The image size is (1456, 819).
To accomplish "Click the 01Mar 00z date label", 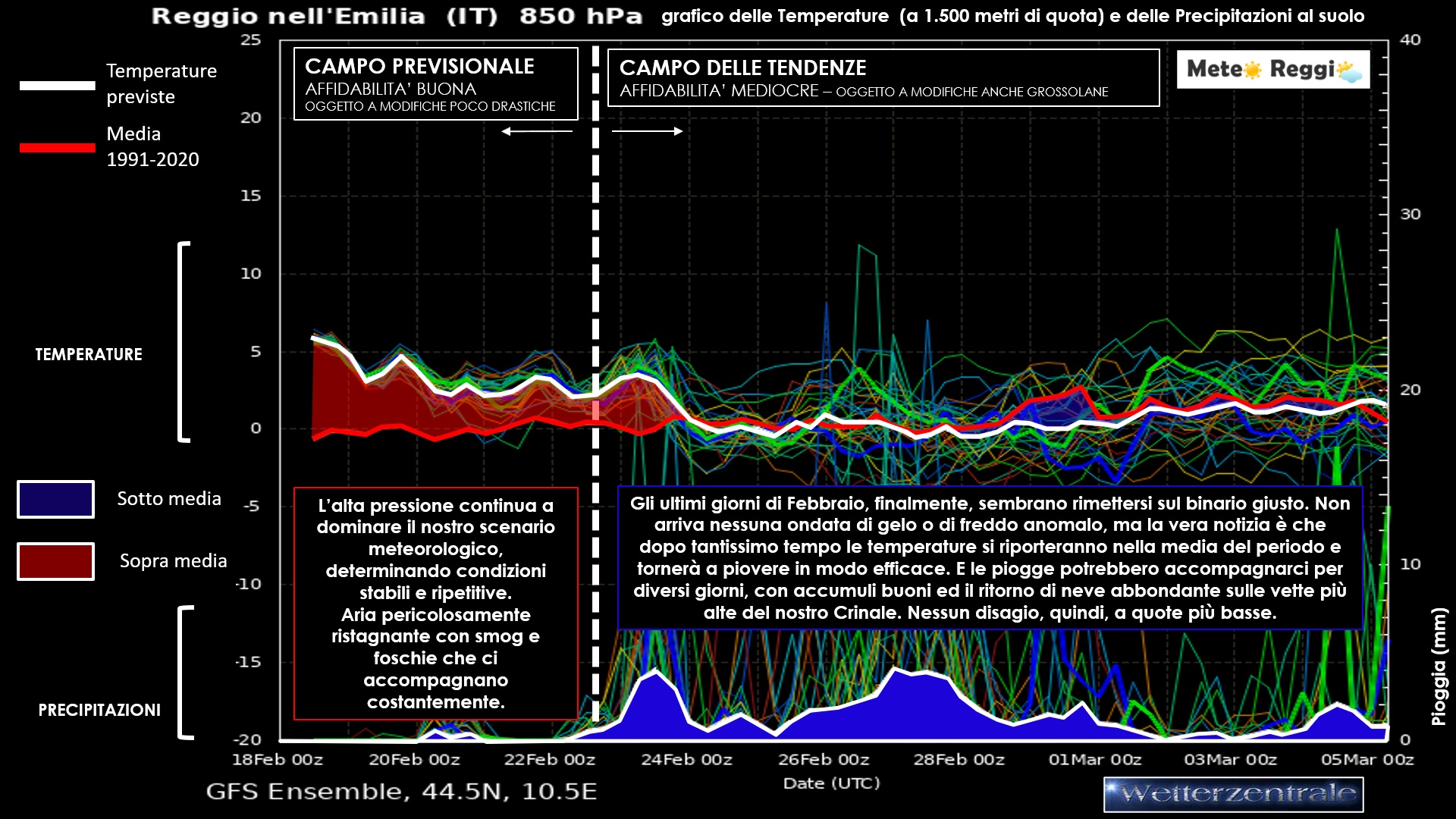I will point(1094,759).
